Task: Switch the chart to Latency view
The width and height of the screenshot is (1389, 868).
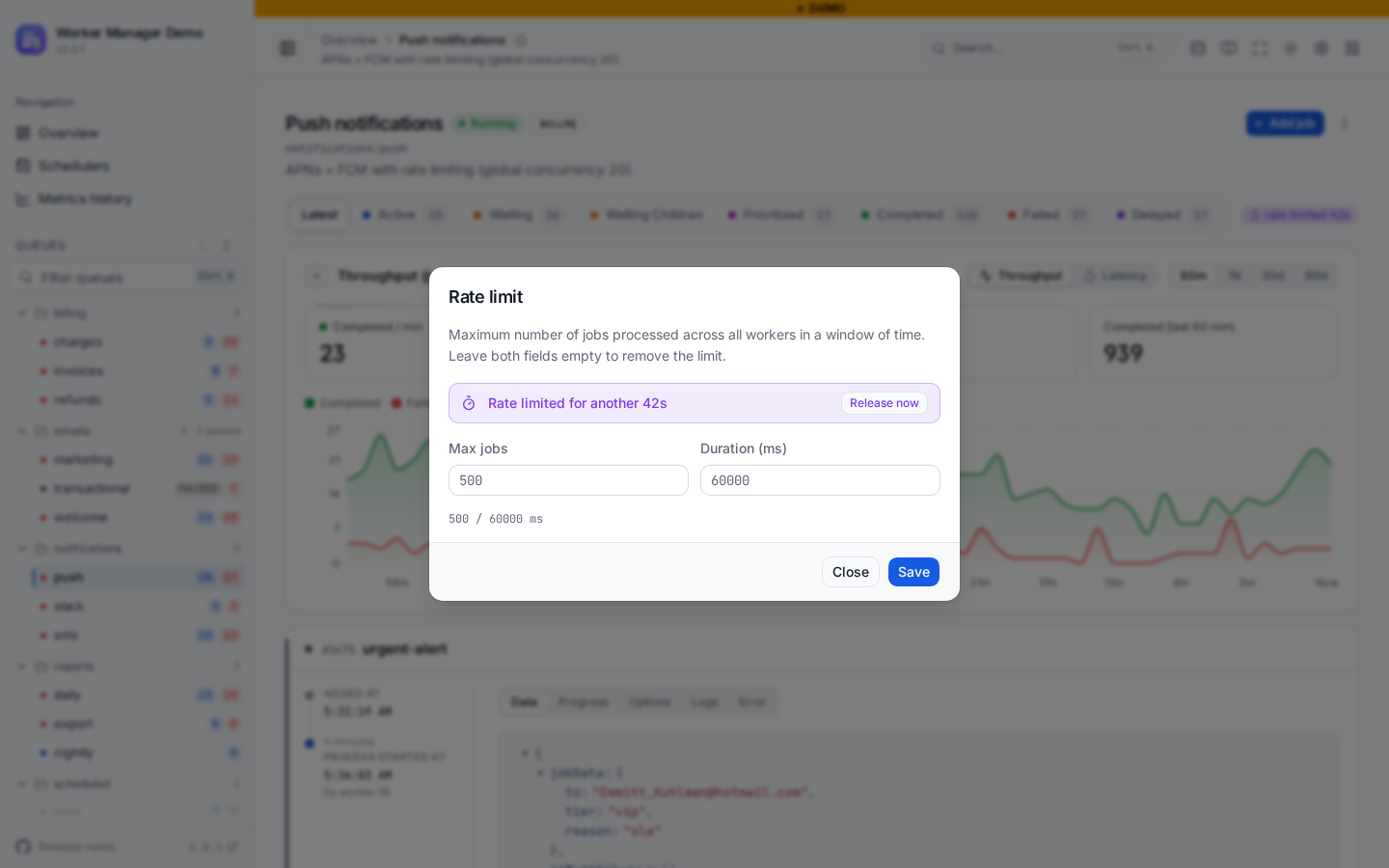Action: pos(1115,276)
